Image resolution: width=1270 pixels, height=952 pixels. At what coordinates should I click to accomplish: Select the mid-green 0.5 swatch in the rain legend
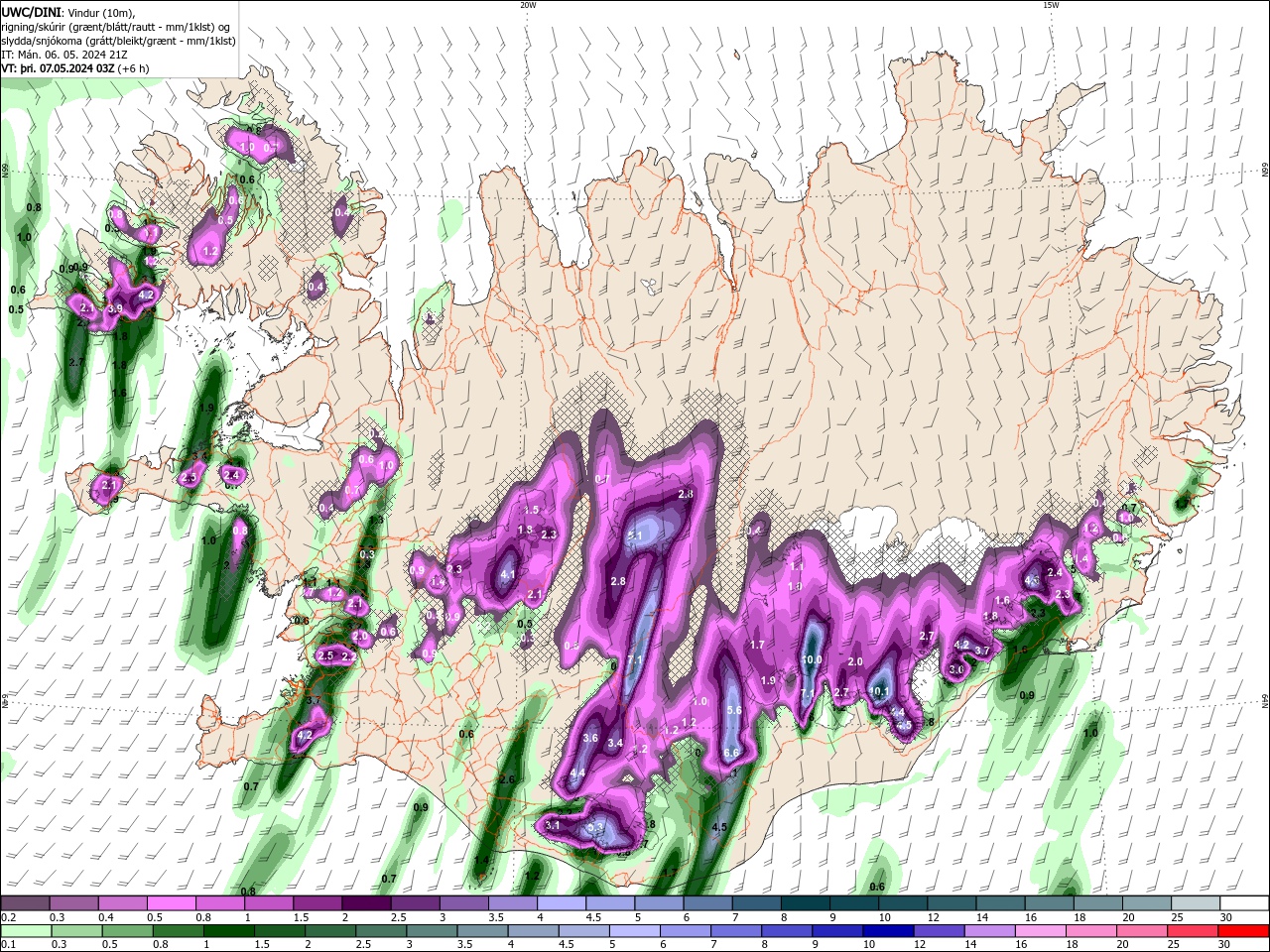128,931
